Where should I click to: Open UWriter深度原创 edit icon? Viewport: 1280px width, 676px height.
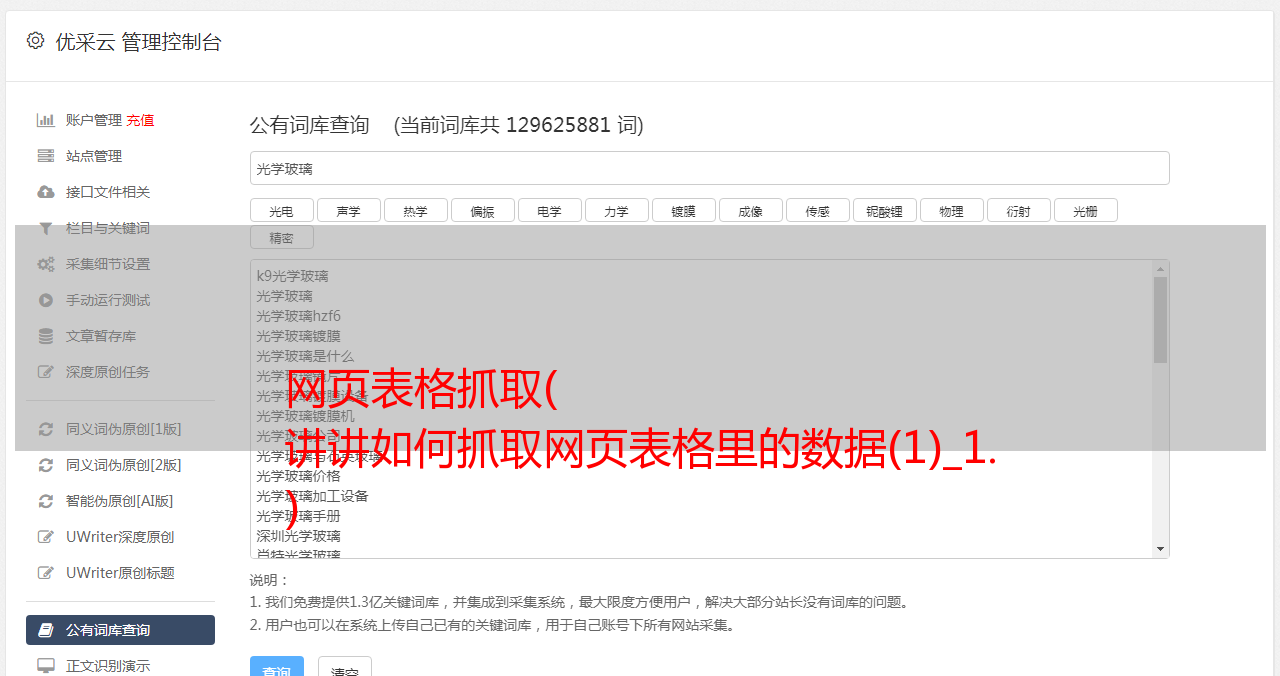45,537
